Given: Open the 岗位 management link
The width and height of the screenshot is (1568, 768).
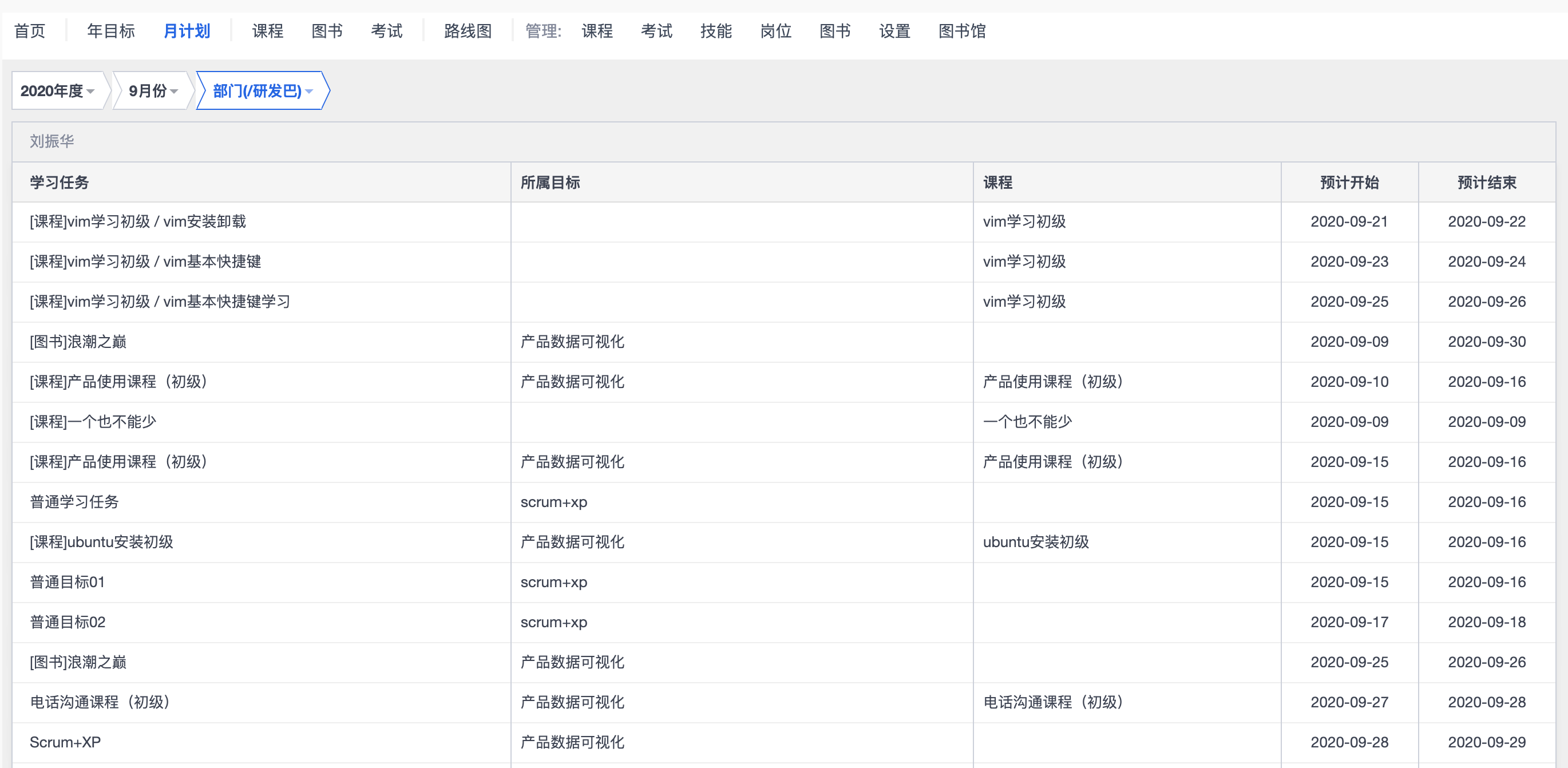Looking at the screenshot, I should click(x=776, y=31).
